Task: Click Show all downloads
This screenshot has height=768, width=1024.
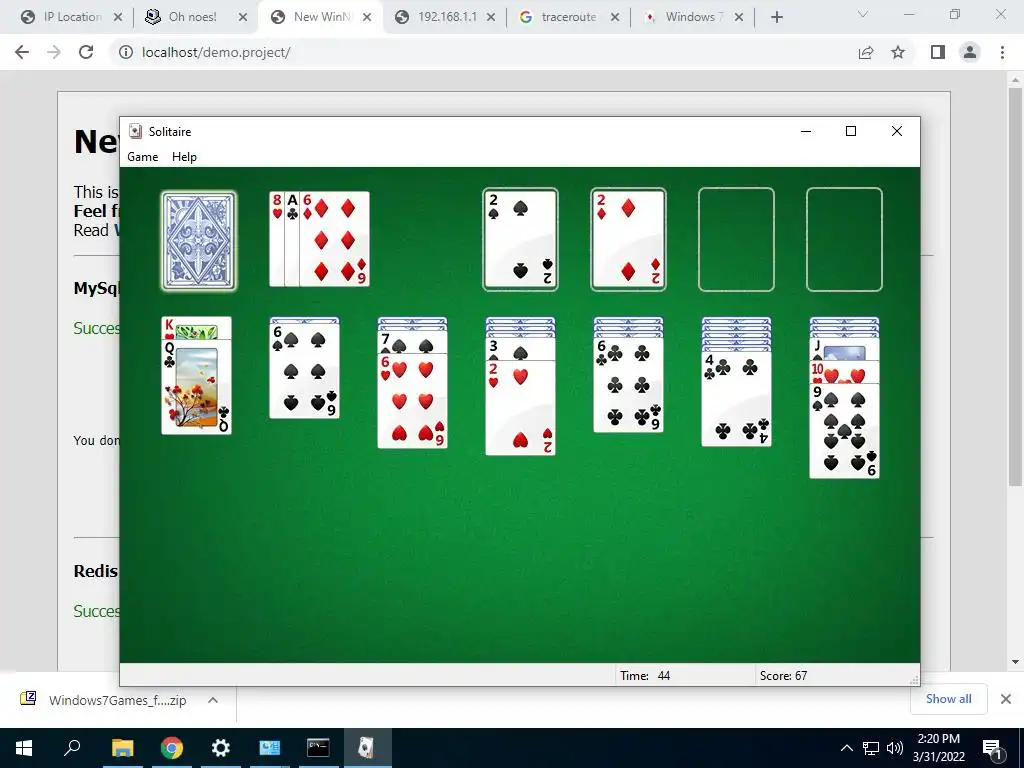Action: click(x=948, y=699)
